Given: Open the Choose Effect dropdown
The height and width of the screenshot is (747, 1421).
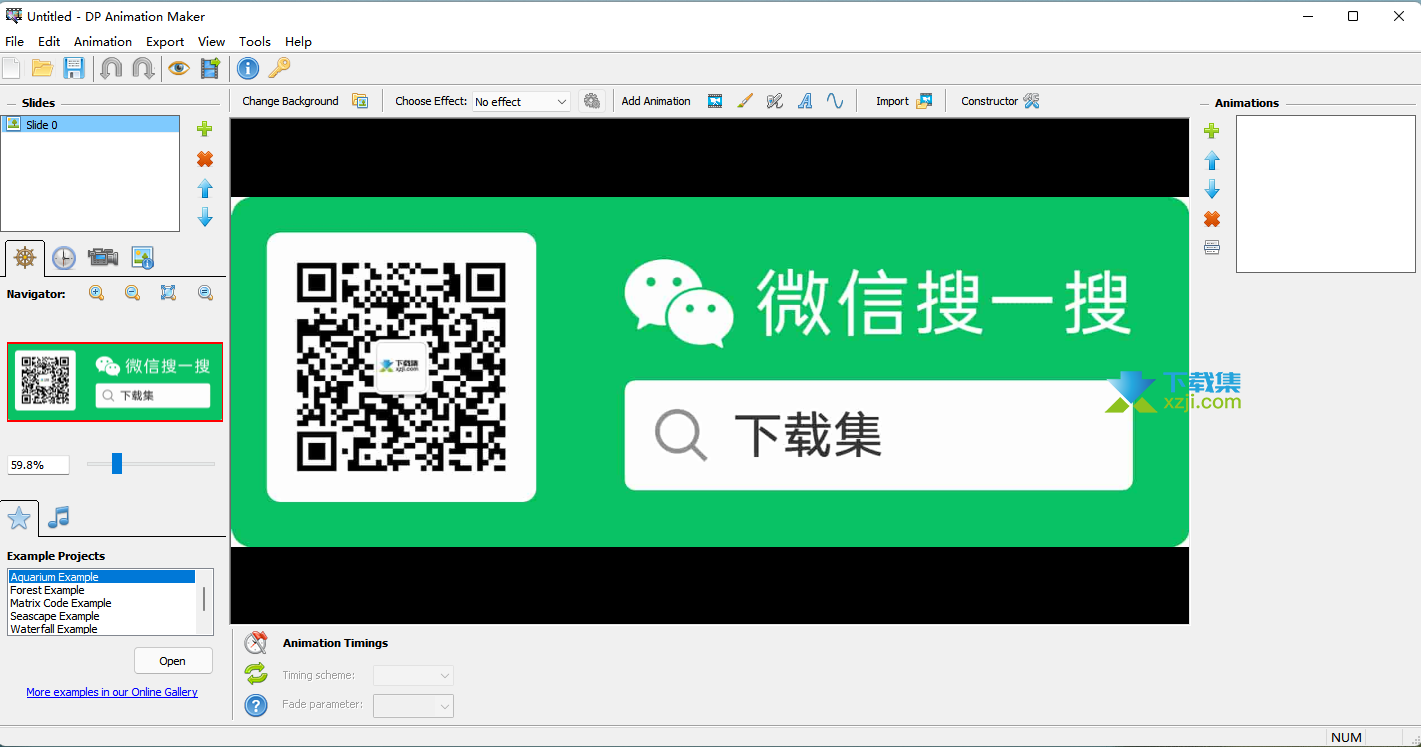Looking at the screenshot, I should (x=521, y=102).
